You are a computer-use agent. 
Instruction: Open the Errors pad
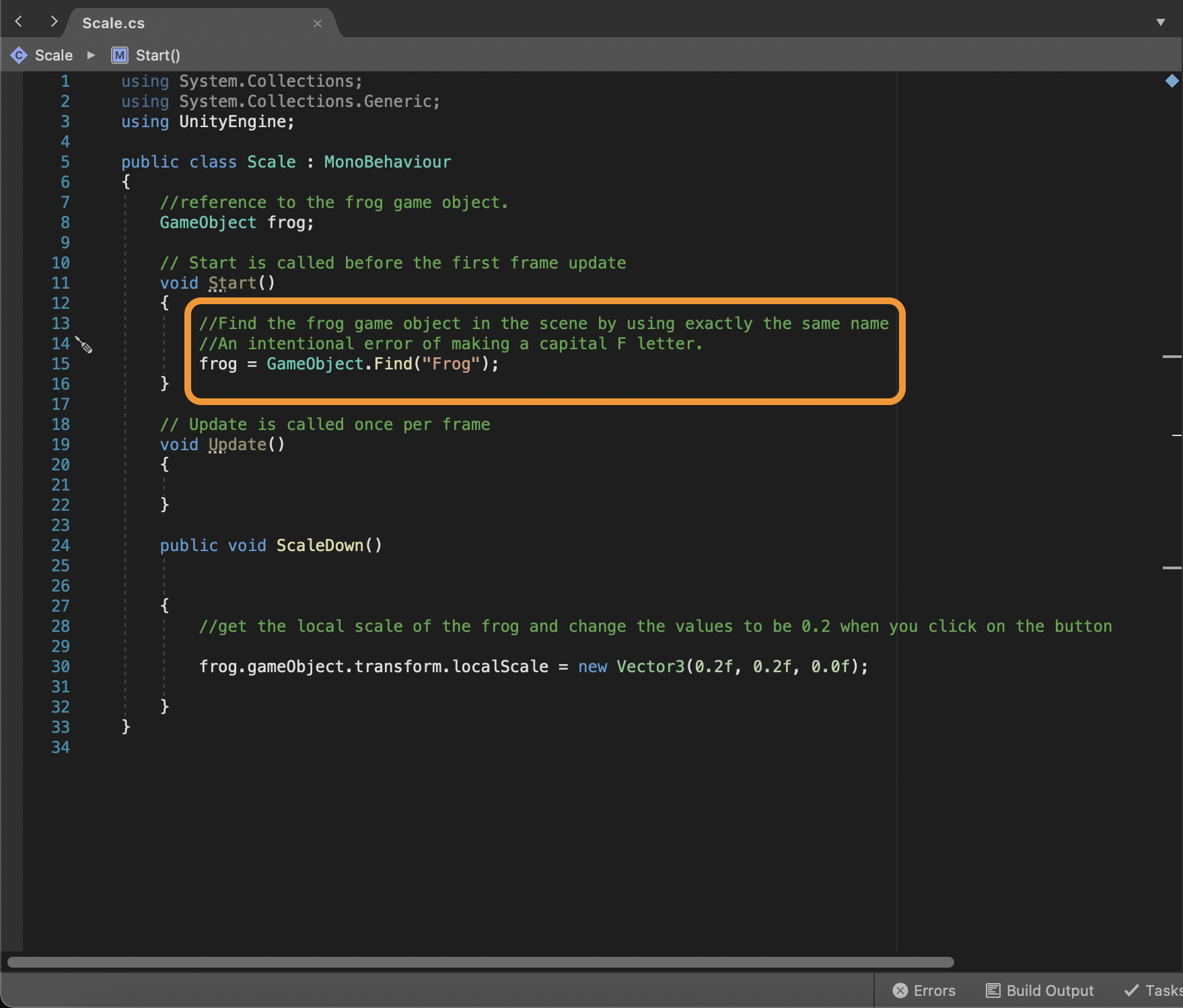tap(924, 991)
